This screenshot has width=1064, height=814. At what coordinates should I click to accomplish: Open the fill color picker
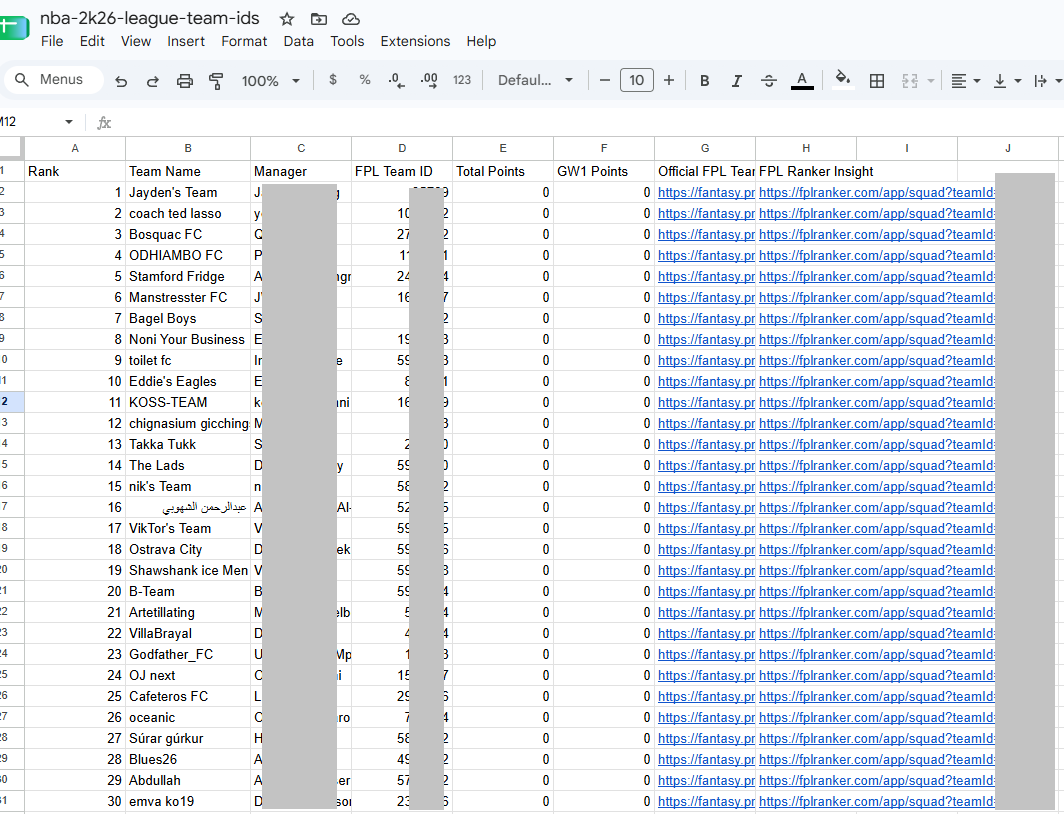coord(843,79)
